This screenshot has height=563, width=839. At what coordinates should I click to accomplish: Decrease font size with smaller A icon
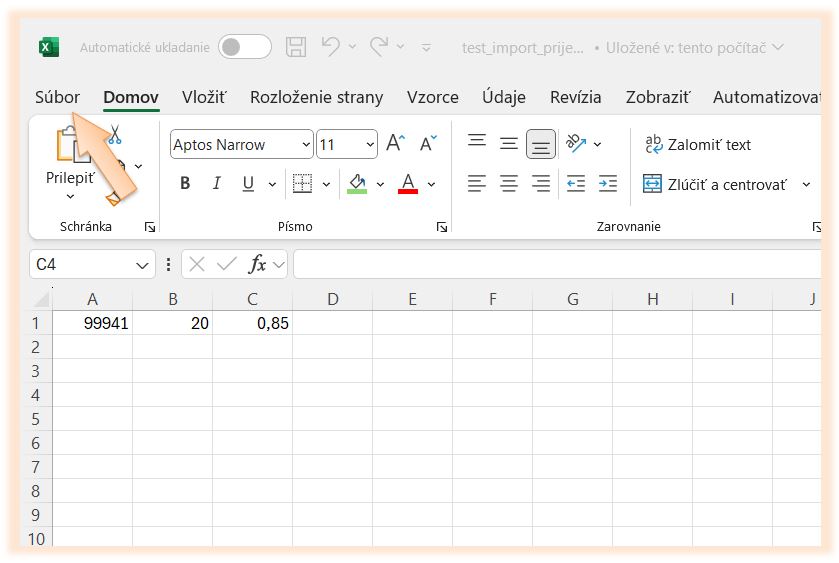(x=428, y=144)
